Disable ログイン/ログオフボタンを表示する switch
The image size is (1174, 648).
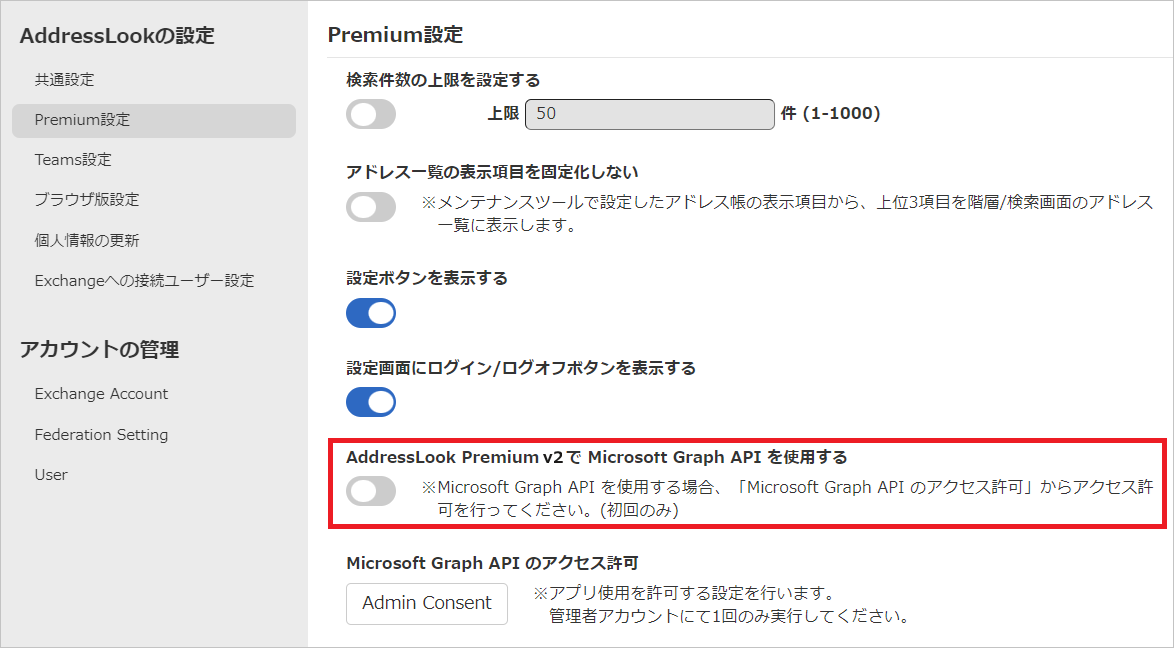pyautogui.click(x=371, y=402)
